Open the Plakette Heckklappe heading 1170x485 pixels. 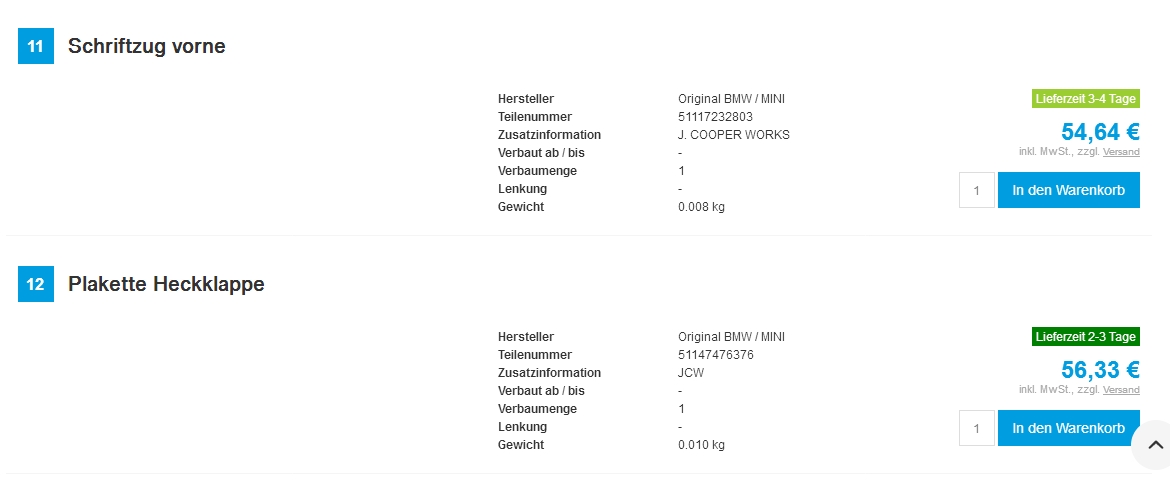pos(166,284)
